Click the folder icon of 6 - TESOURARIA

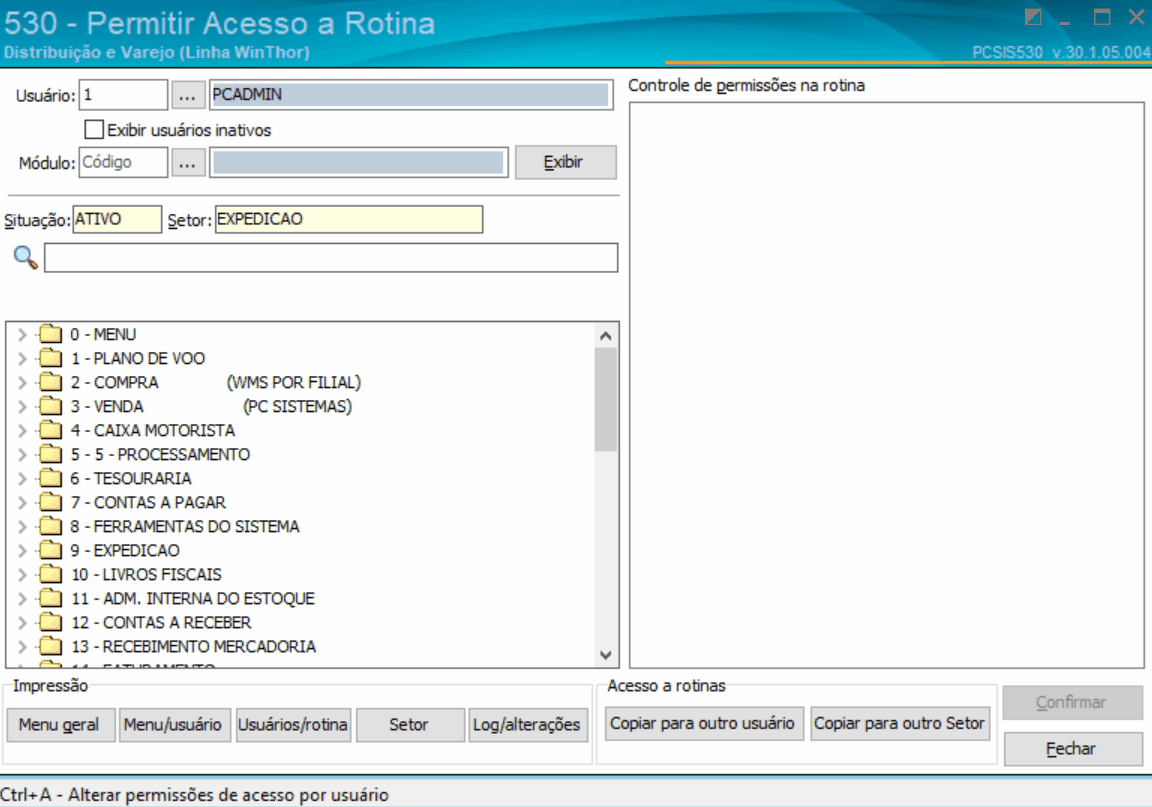51,478
